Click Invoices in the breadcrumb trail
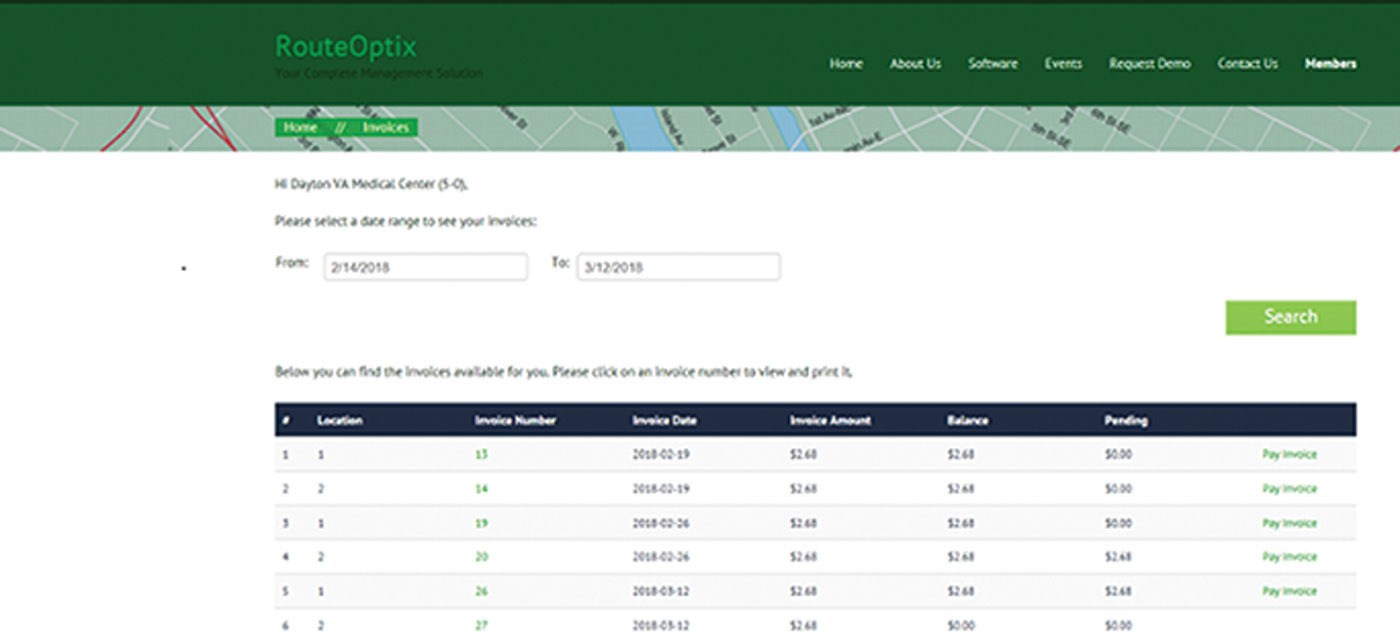The width and height of the screenshot is (1400, 641). pyautogui.click(x=384, y=128)
